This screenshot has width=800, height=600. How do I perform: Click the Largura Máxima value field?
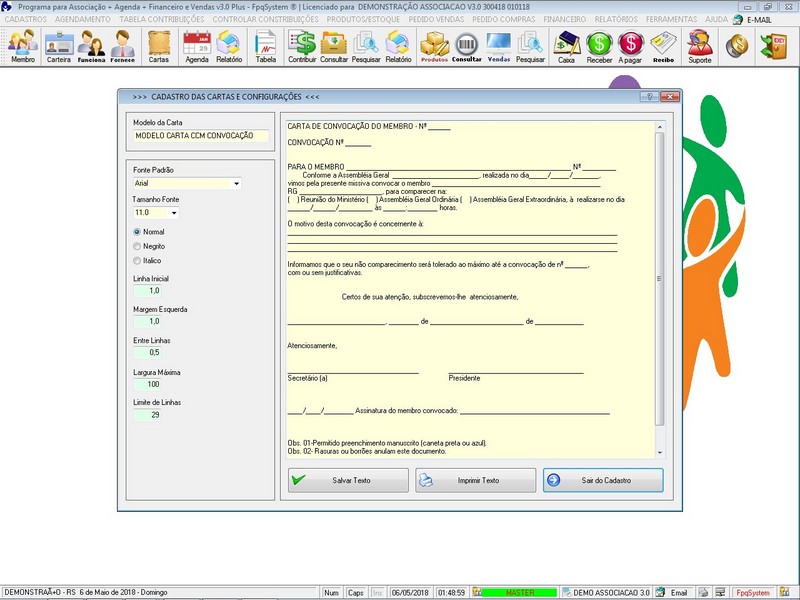(147, 384)
